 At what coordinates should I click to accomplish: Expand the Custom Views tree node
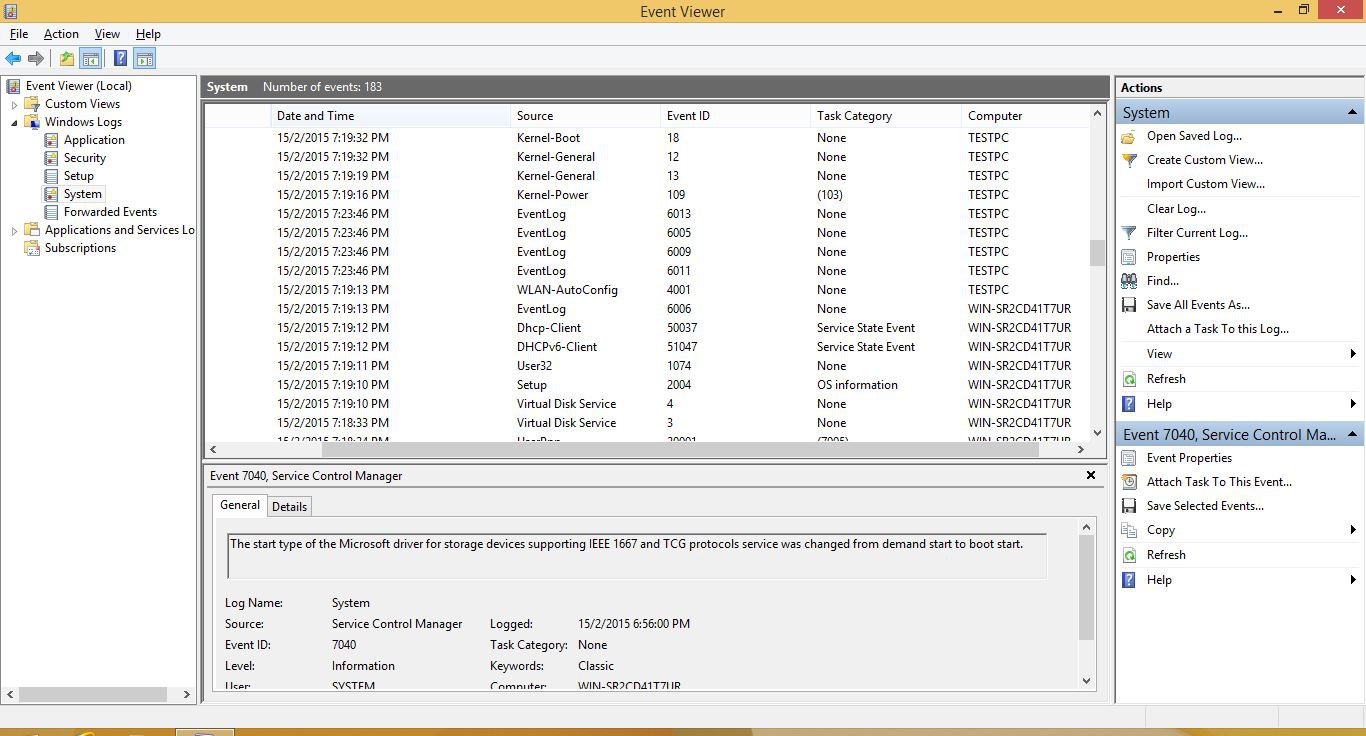[x=13, y=103]
